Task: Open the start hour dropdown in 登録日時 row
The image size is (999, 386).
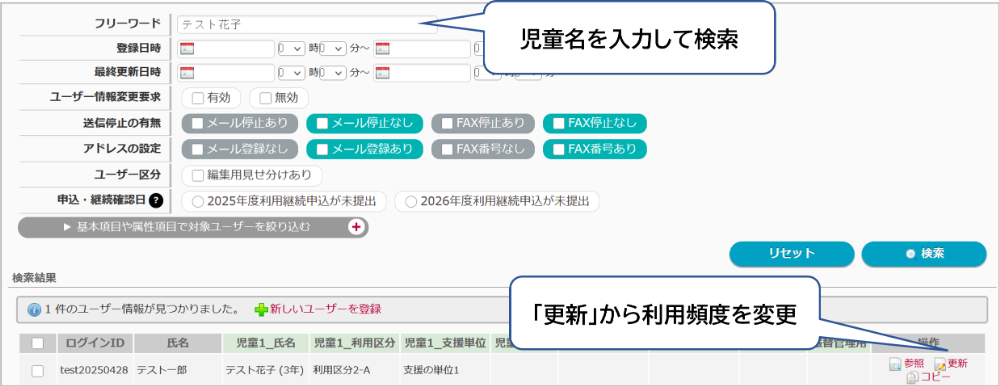Action: click(292, 48)
